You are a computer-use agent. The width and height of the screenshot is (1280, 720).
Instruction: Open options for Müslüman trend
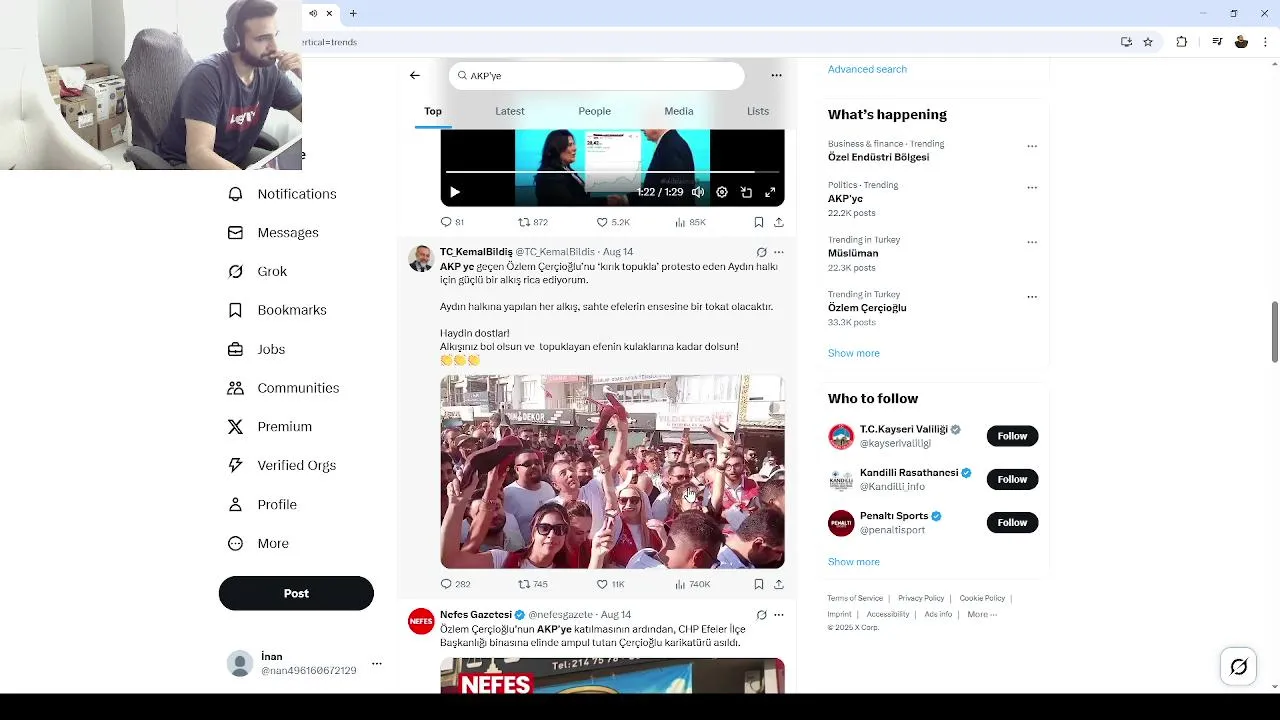tap(1032, 242)
